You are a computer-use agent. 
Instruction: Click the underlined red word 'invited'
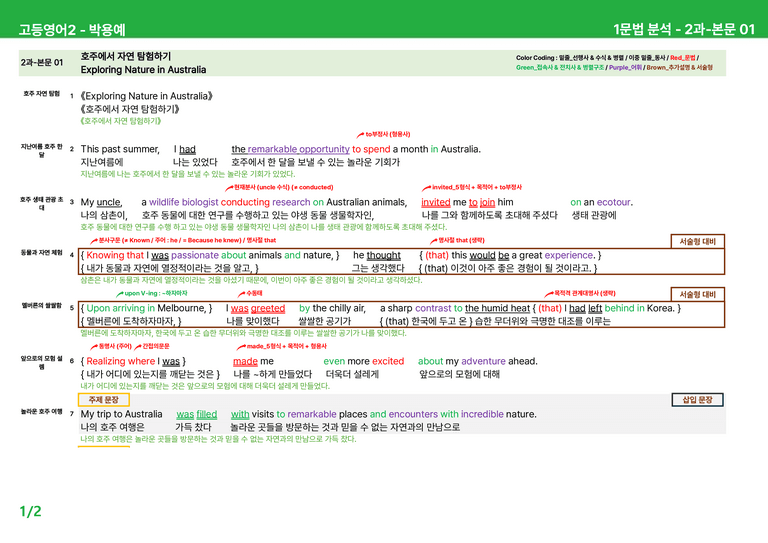point(436,202)
